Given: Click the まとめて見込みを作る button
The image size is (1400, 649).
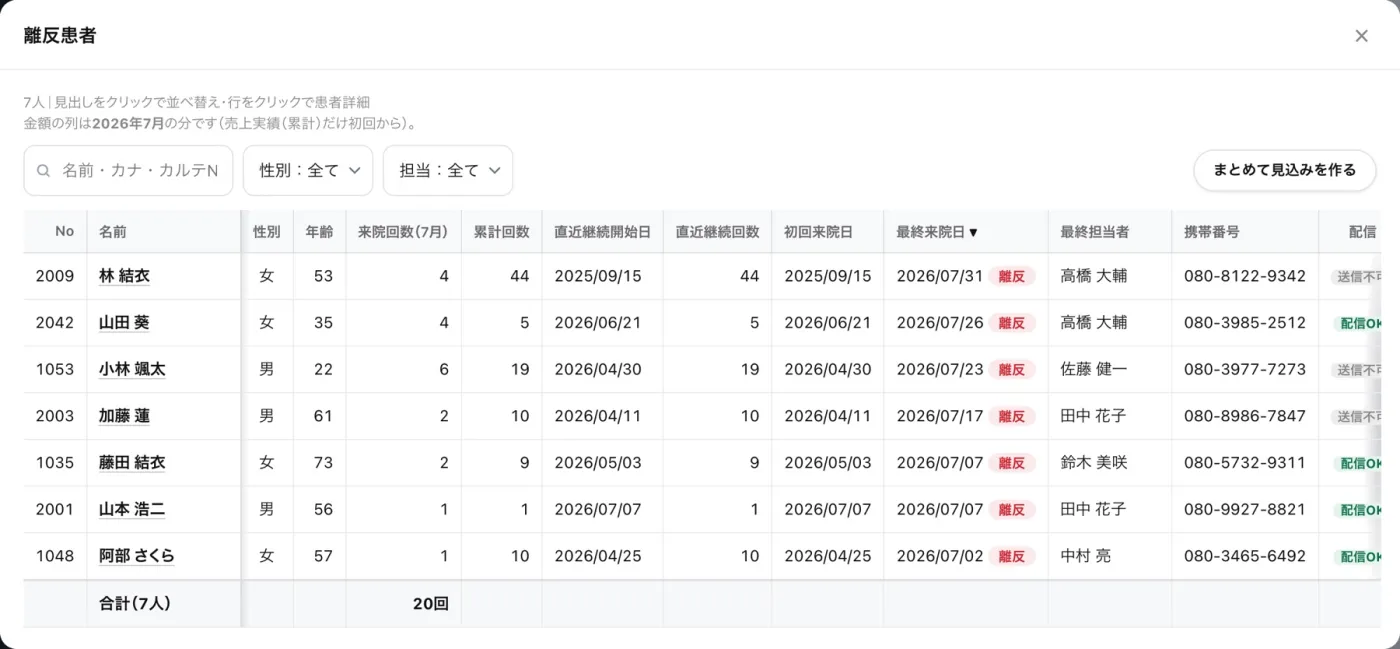Looking at the screenshot, I should click(1285, 170).
